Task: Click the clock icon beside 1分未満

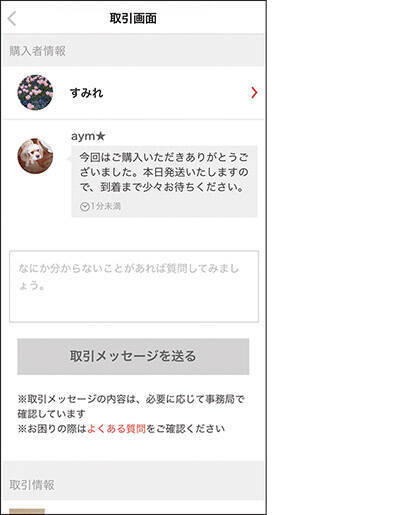Action: click(x=85, y=207)
